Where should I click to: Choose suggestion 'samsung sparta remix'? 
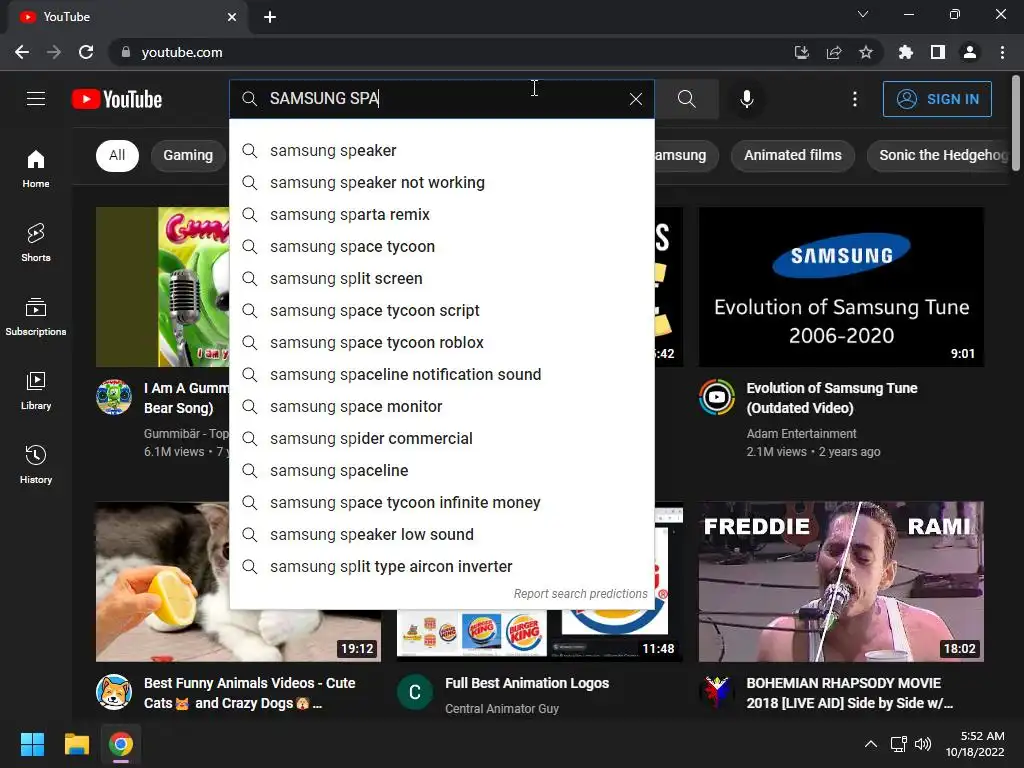coord(442,214)
